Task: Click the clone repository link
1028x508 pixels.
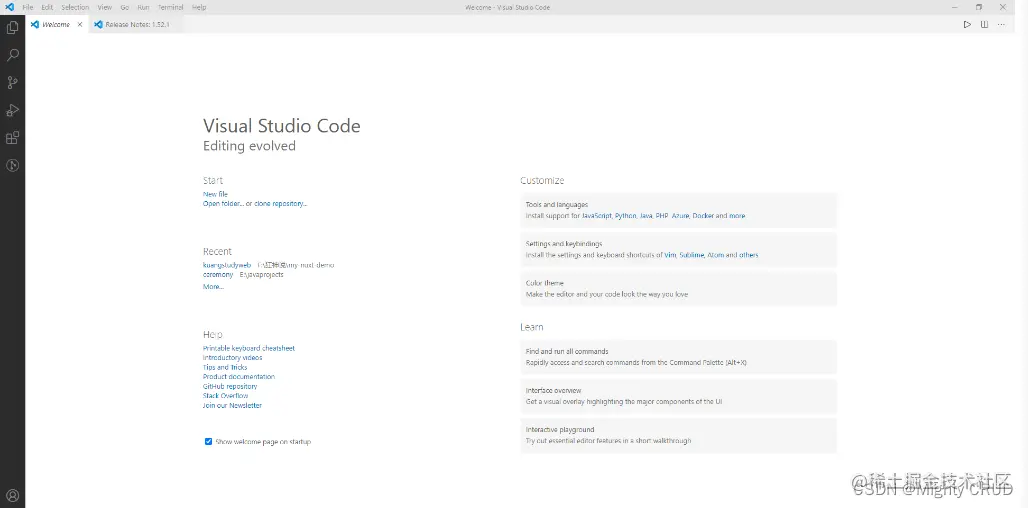Action: (x=281, y=203)
